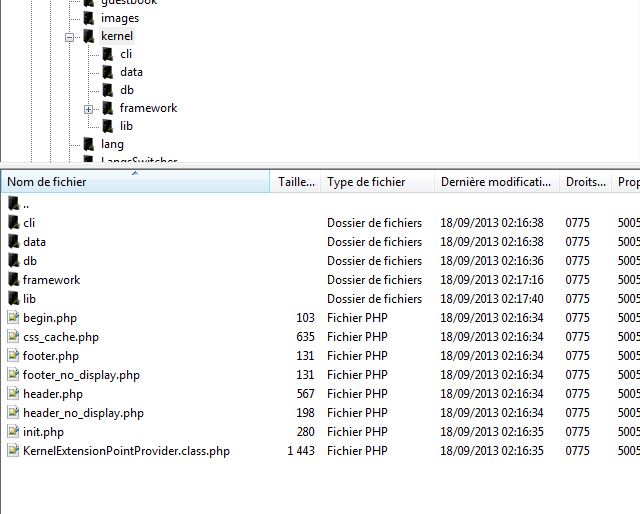This screenshot has height=514, width=640.
Task: Click the images folder icon in tree
Action: [89, 18]
